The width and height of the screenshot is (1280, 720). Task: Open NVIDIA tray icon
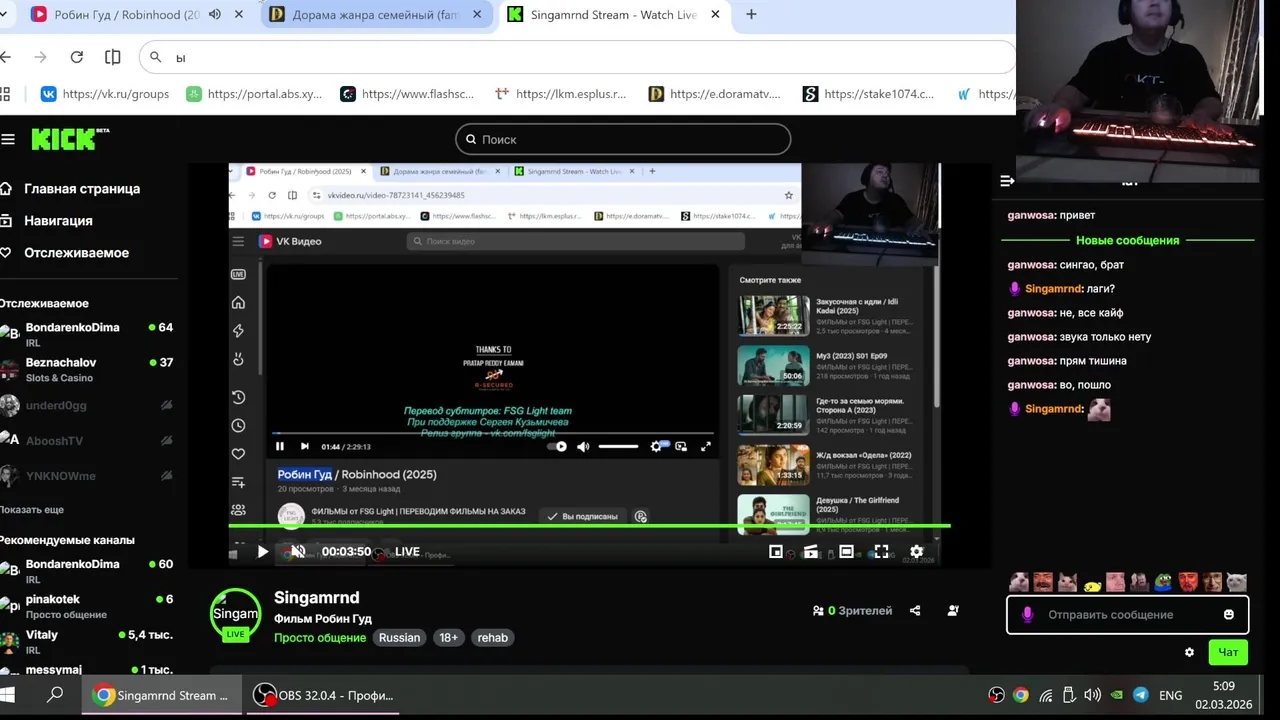coord(1116,695)
